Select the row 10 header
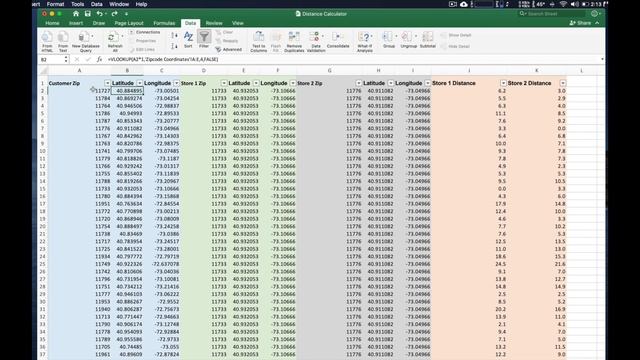 click(43, 151)
